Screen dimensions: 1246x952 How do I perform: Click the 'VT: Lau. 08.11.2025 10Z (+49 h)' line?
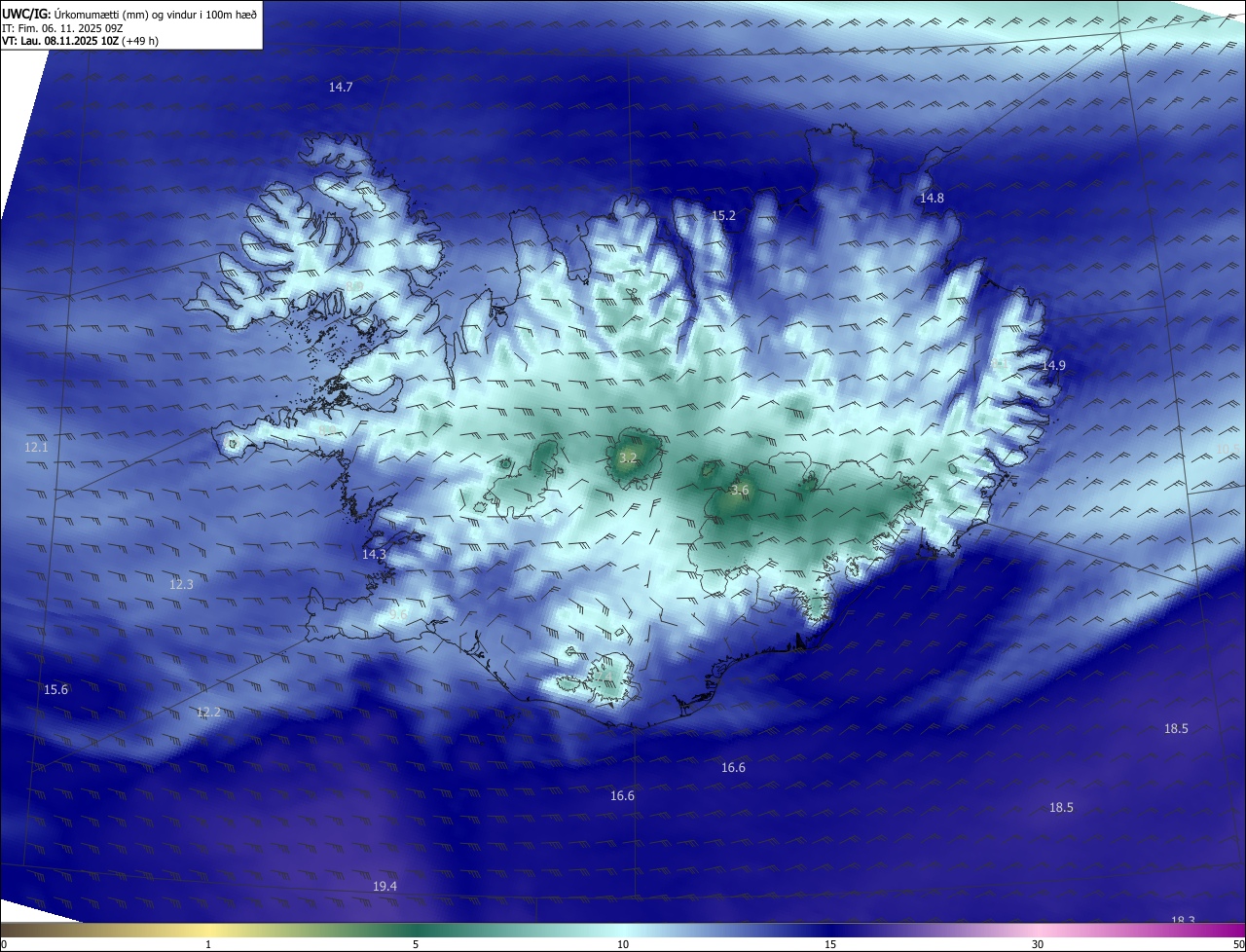[80, 42]
